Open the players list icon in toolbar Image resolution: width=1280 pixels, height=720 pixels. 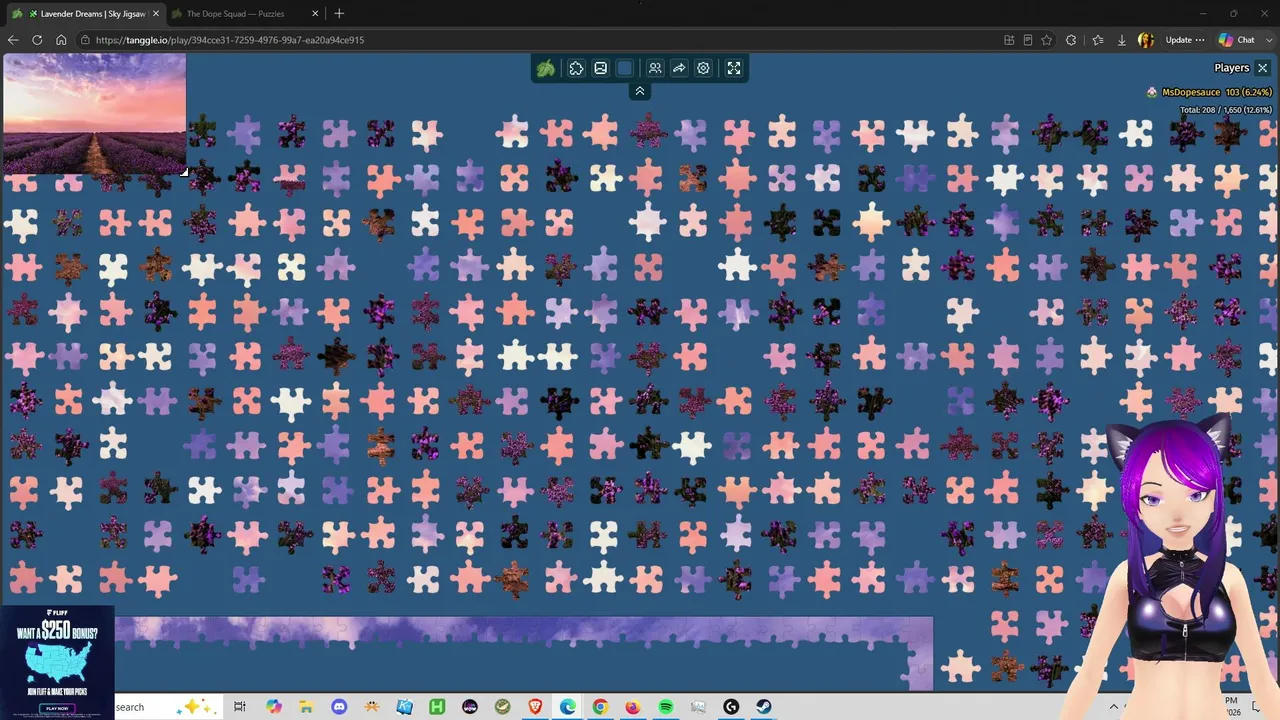pyautogui.click(x=655, y=68)
